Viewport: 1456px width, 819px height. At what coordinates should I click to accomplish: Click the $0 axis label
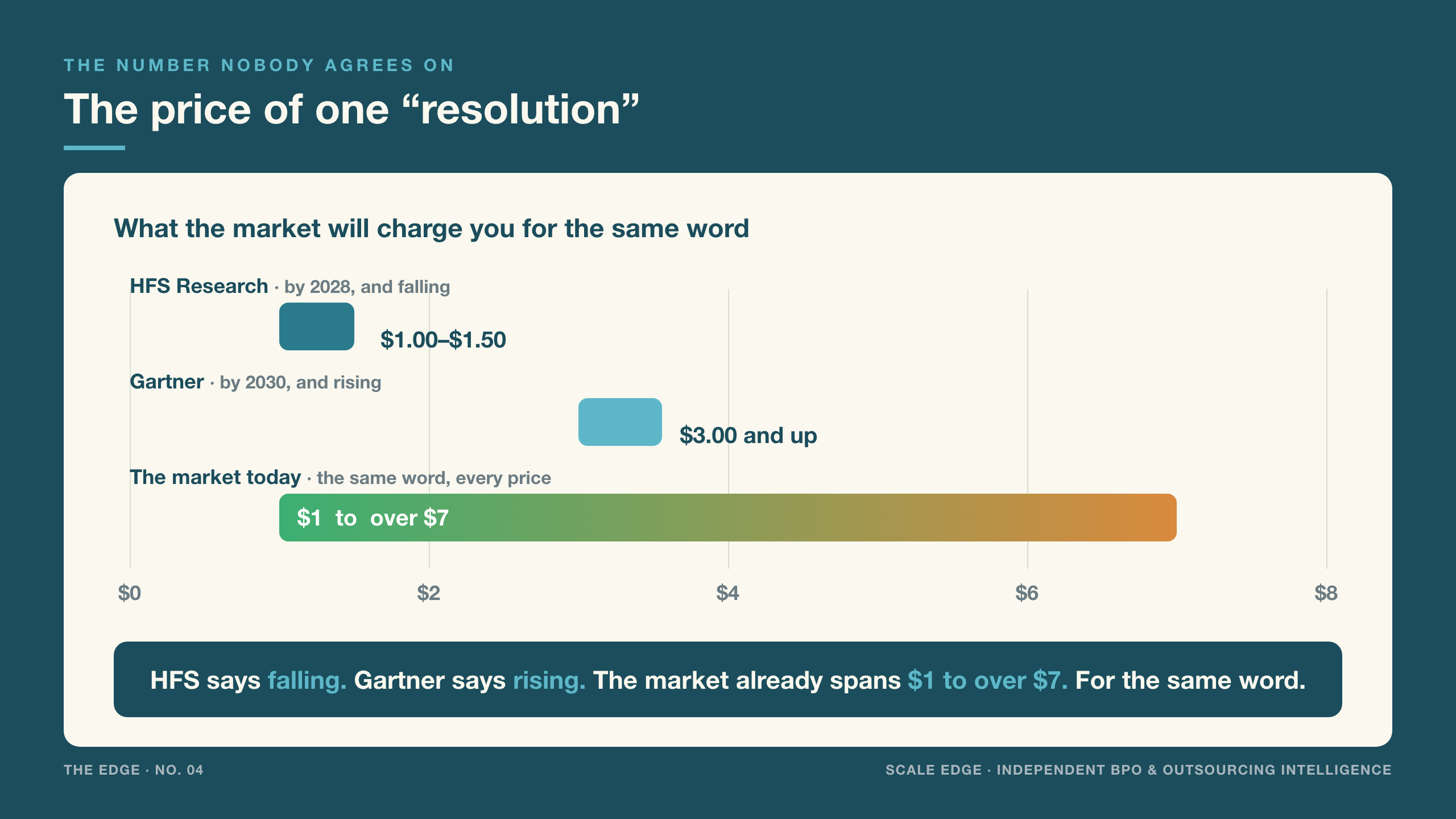pos(130,593)
